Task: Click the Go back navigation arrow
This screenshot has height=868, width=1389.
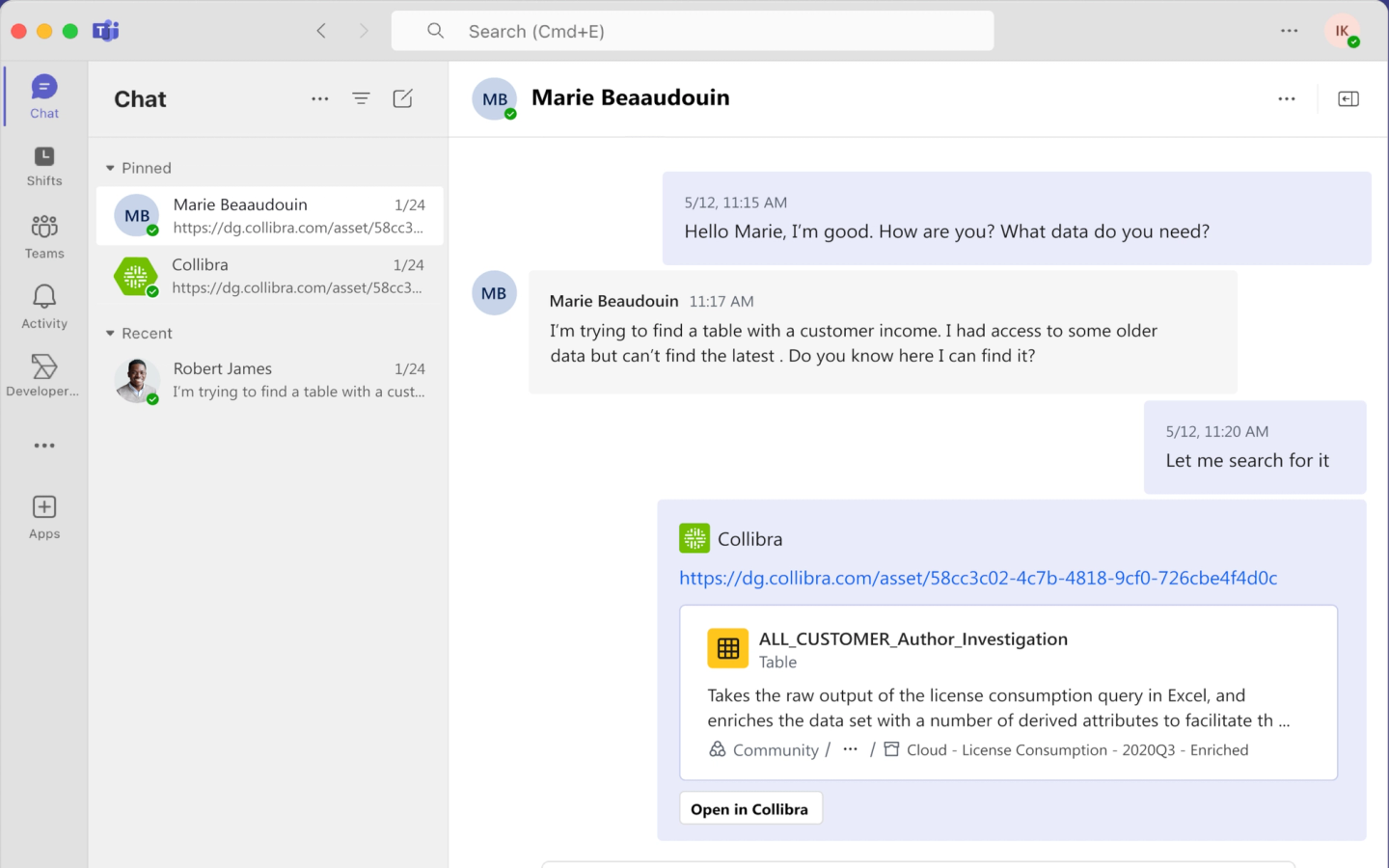Action: click(x=321, y=31)
